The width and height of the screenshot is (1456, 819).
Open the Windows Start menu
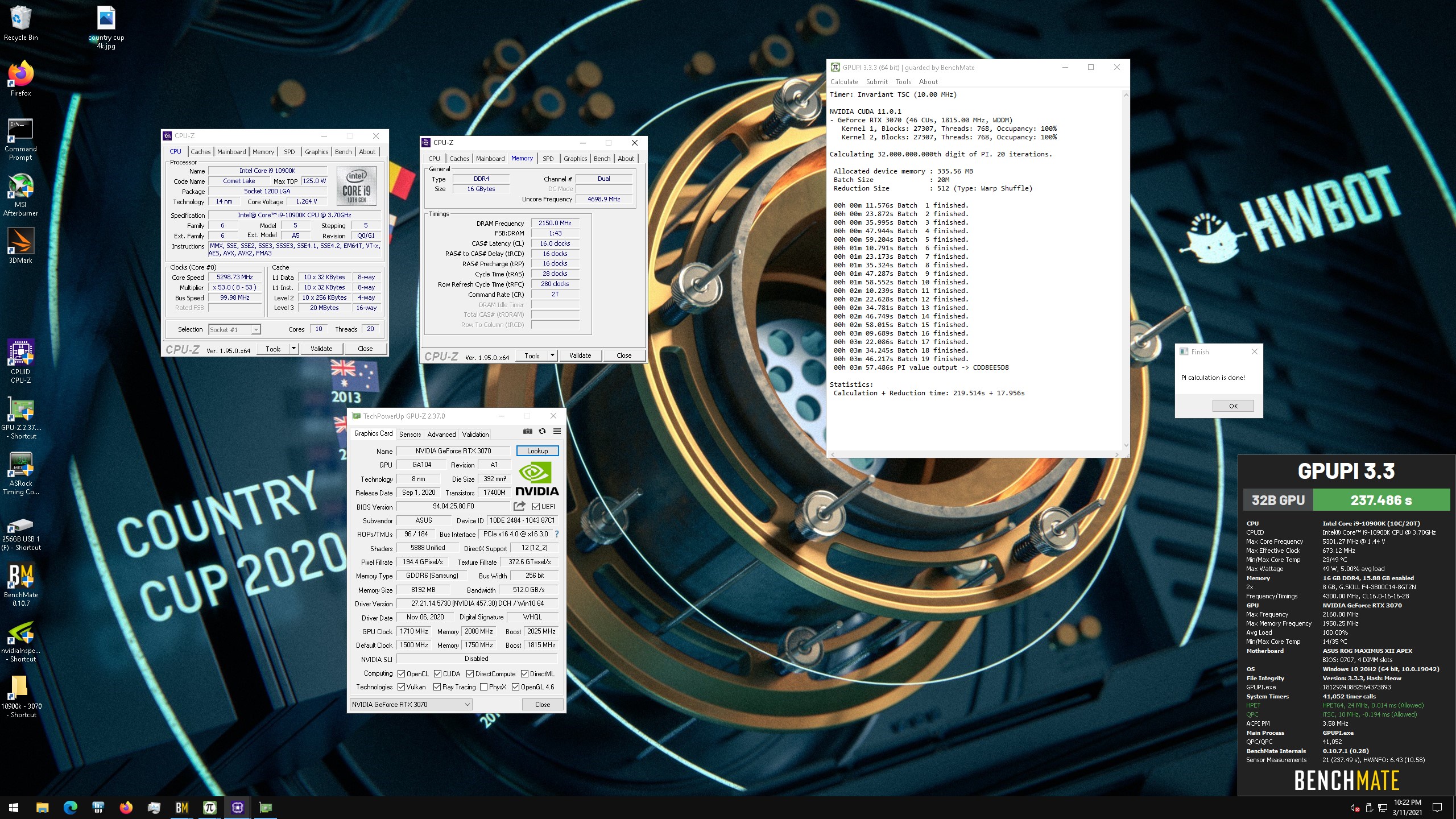[14, 808]
